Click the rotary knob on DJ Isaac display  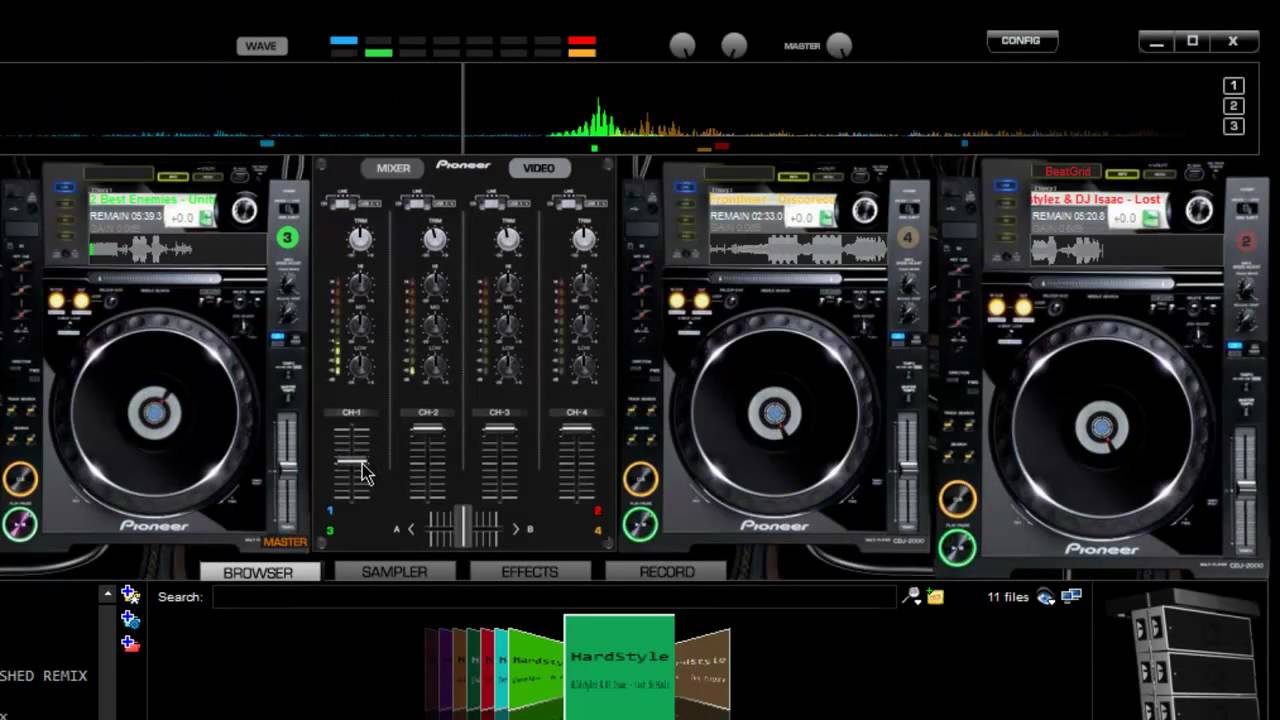pyautogui.click(x=1198, y=209)
